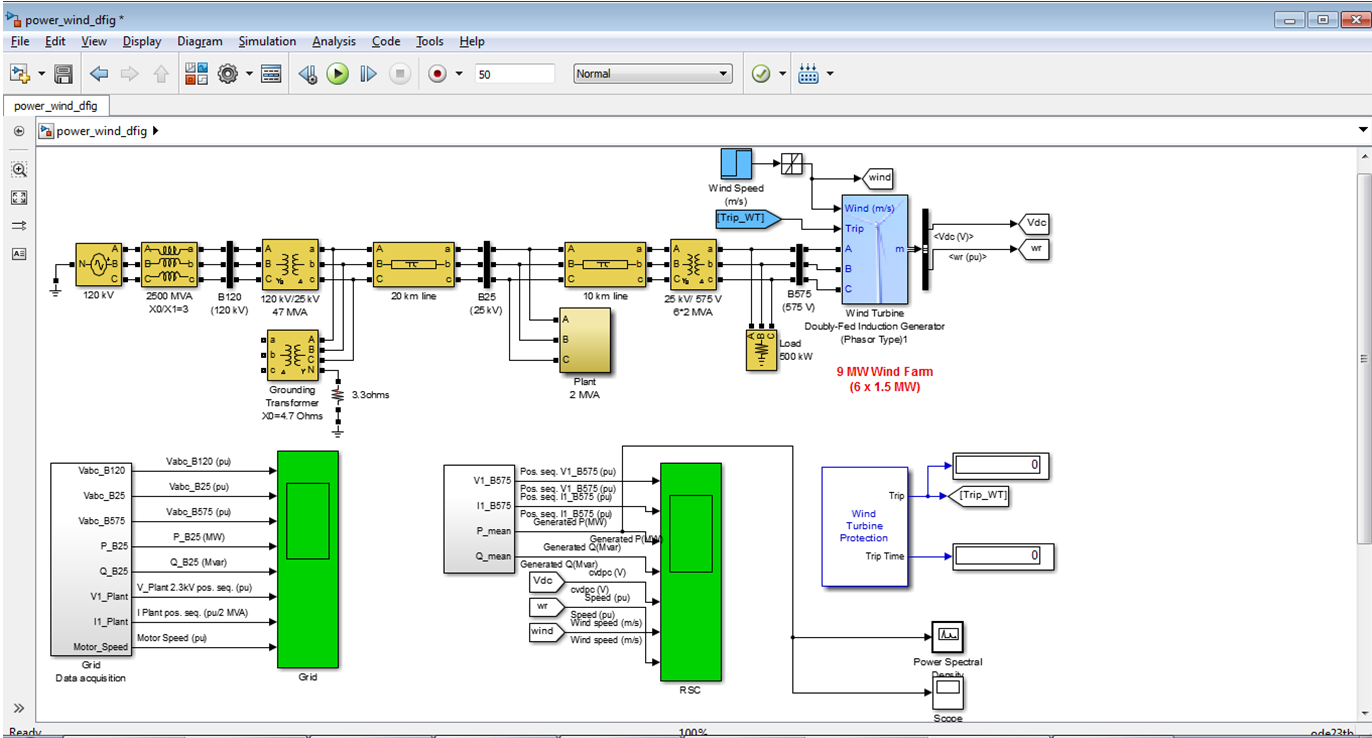Image resolution: width=1372 pixels, height=738 pixels.
Task: Open the Library Browser from the toolbar
Action: [x=196, y=74]
